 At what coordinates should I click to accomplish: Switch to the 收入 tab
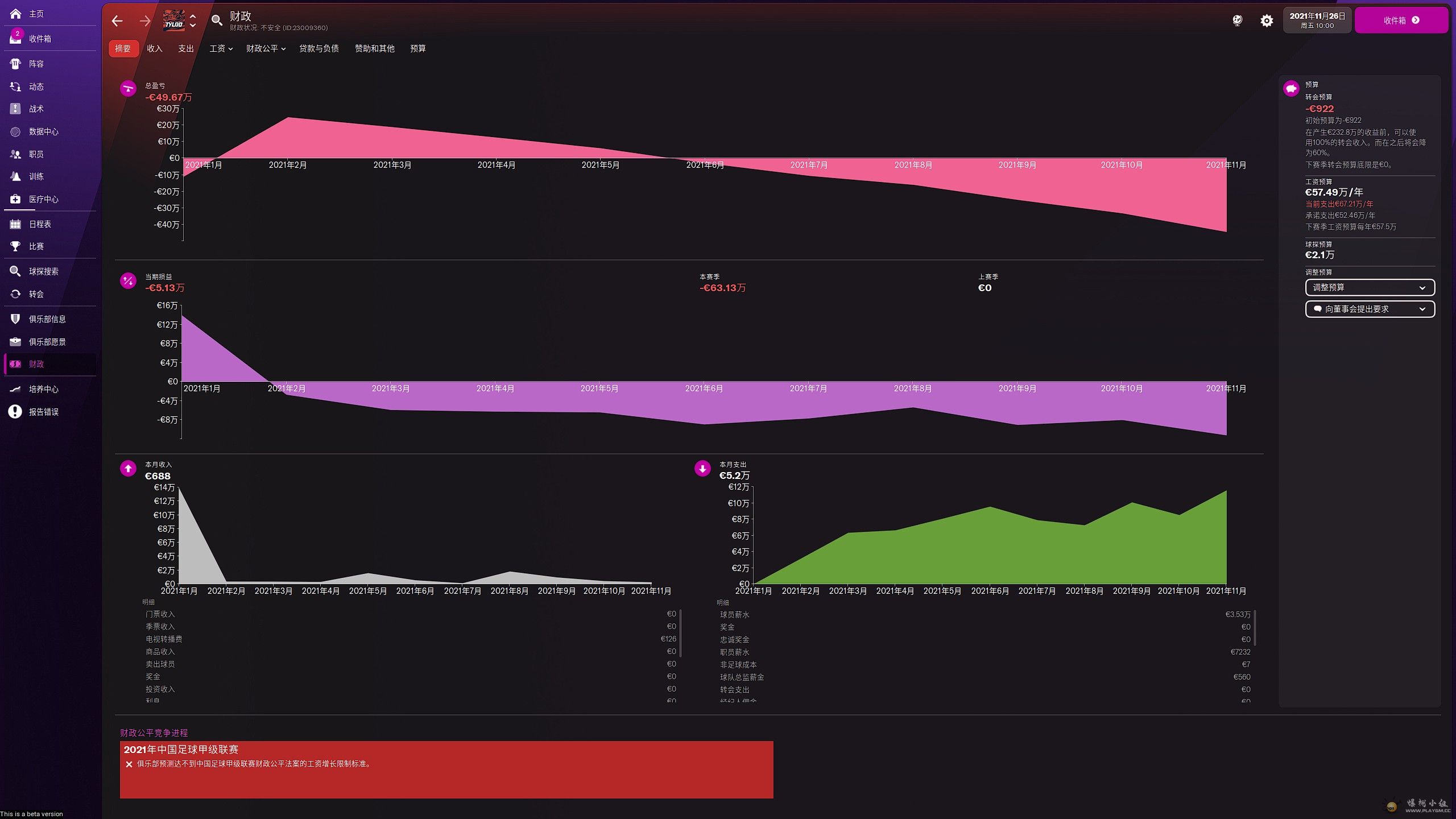pos(154,49)
